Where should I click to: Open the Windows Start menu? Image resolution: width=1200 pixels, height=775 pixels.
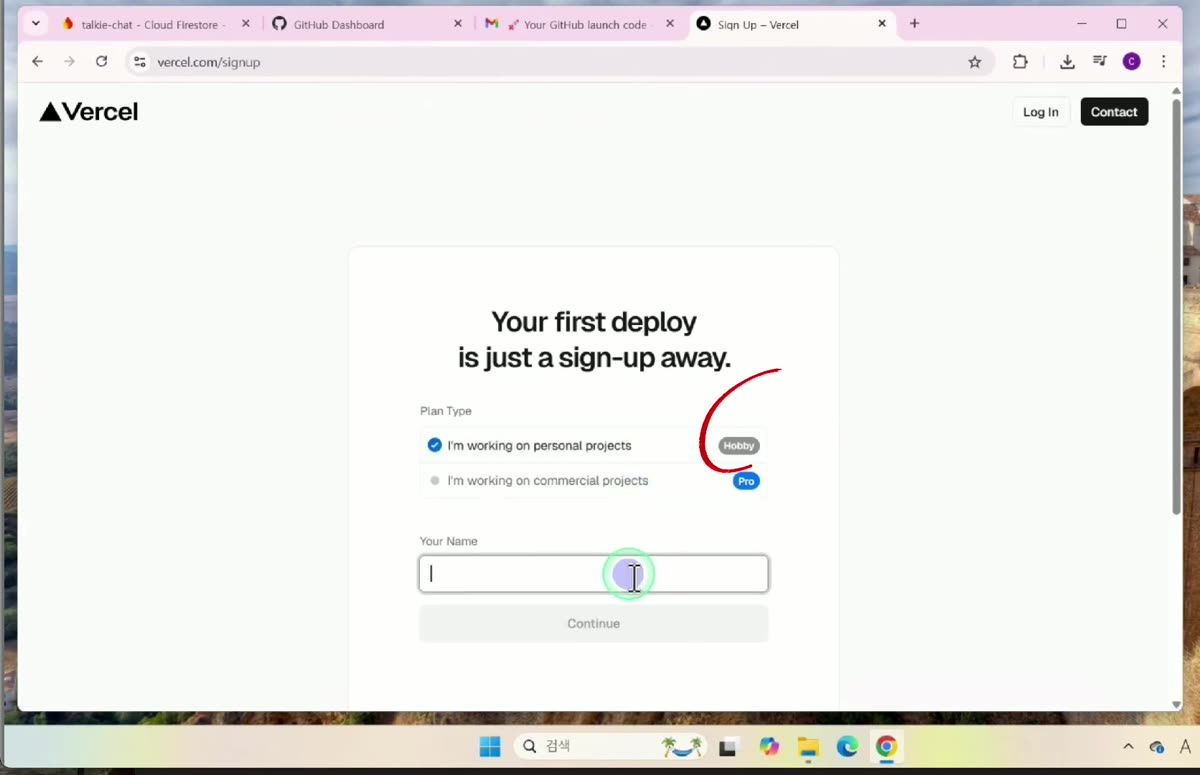click(x=490, y=747)
